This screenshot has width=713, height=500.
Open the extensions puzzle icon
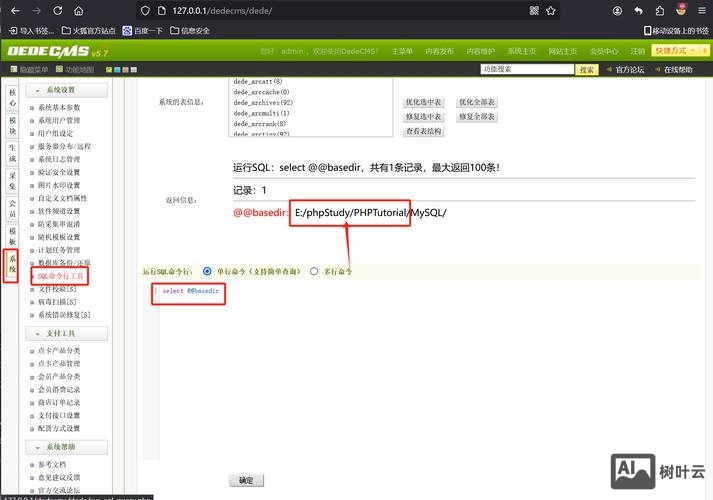click(660, 10)
